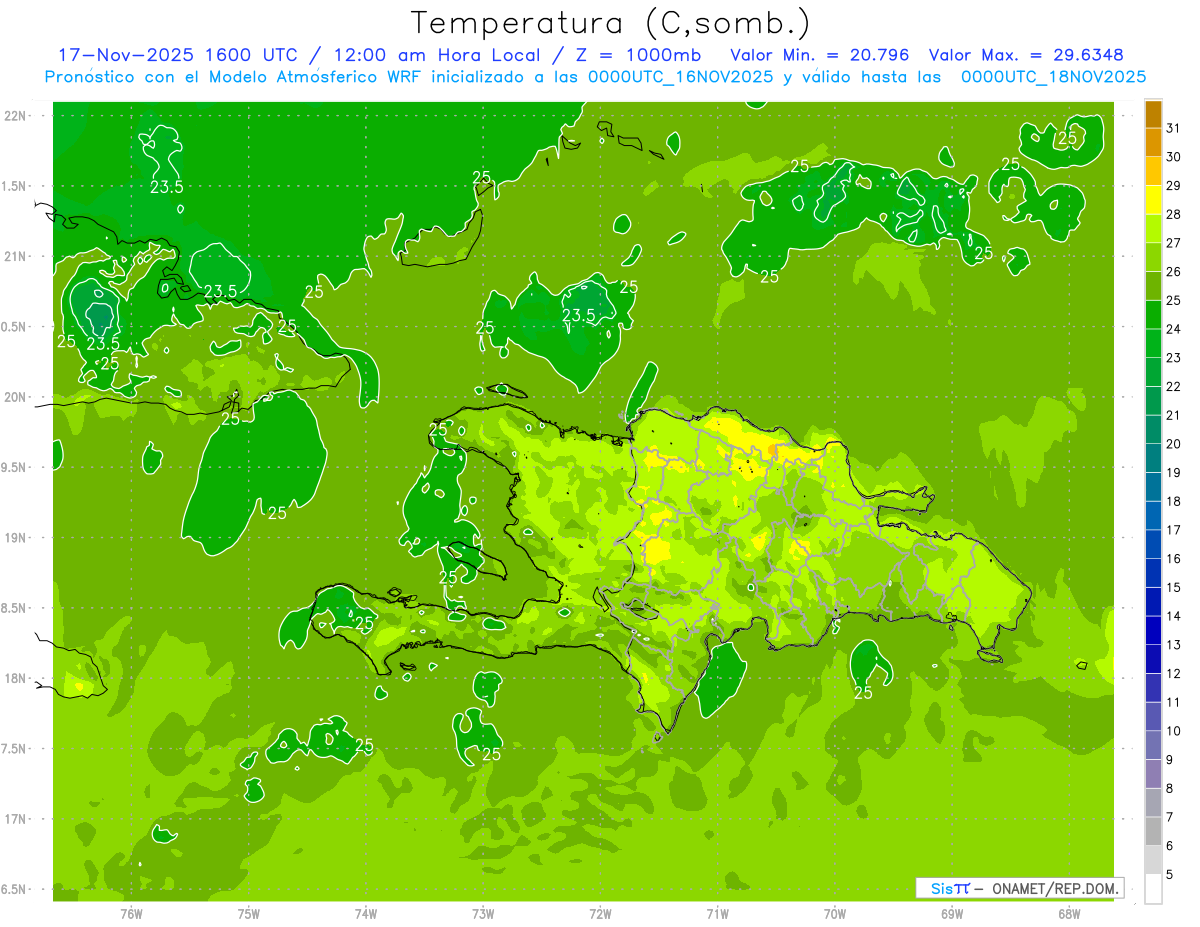The width and height of the screenshot is (1200, 927).
Task: Pick the legend swatch between 24 and 25
Action: tap(1153, 315)
